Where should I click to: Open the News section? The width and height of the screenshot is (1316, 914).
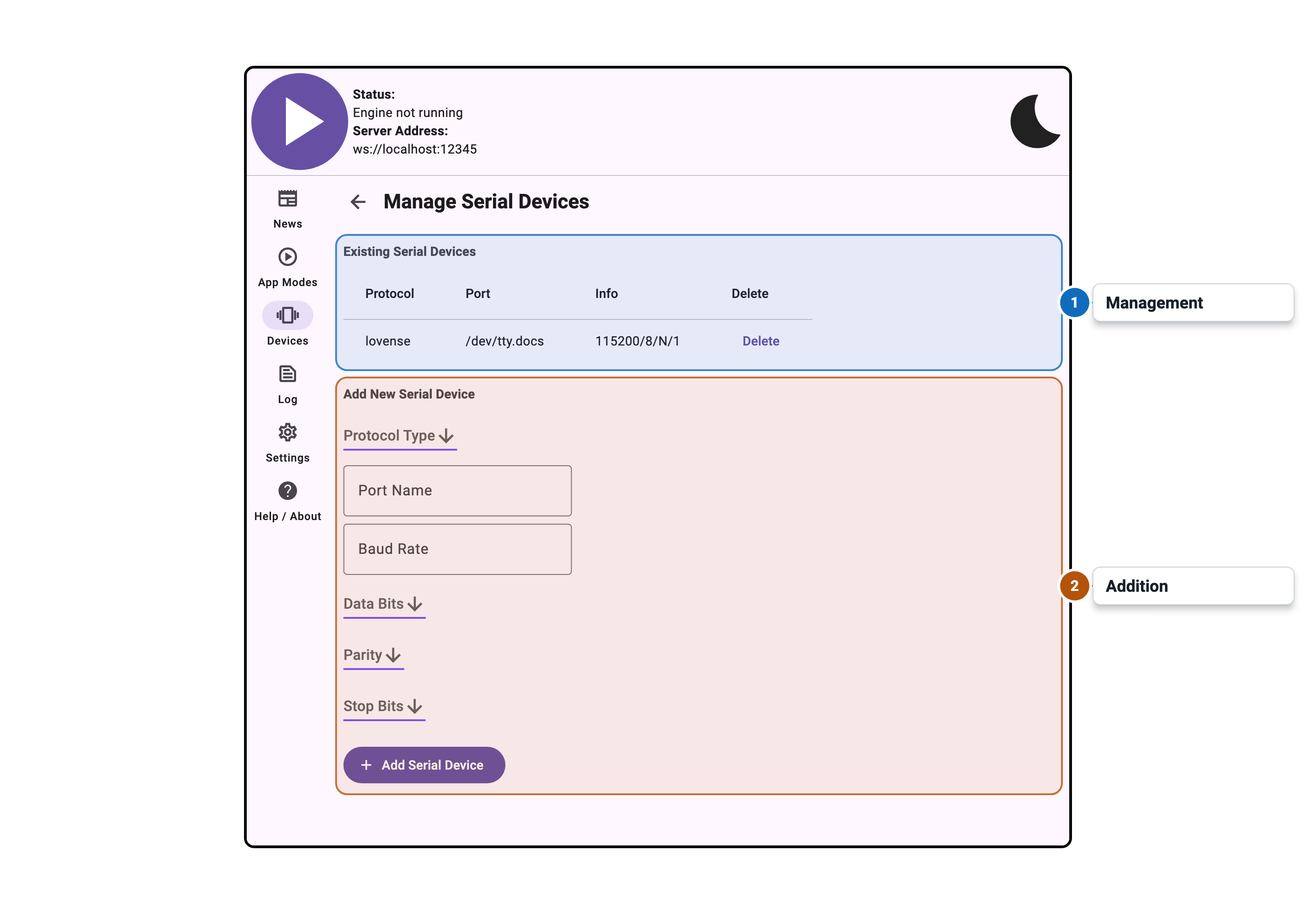[x=287, y=210]
